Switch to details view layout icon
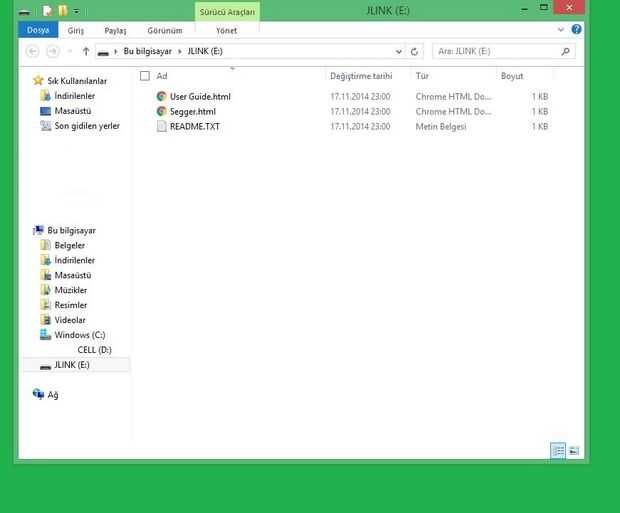This screenshot has width=620, height=513. pyautogui.click(x=558, y=451)
